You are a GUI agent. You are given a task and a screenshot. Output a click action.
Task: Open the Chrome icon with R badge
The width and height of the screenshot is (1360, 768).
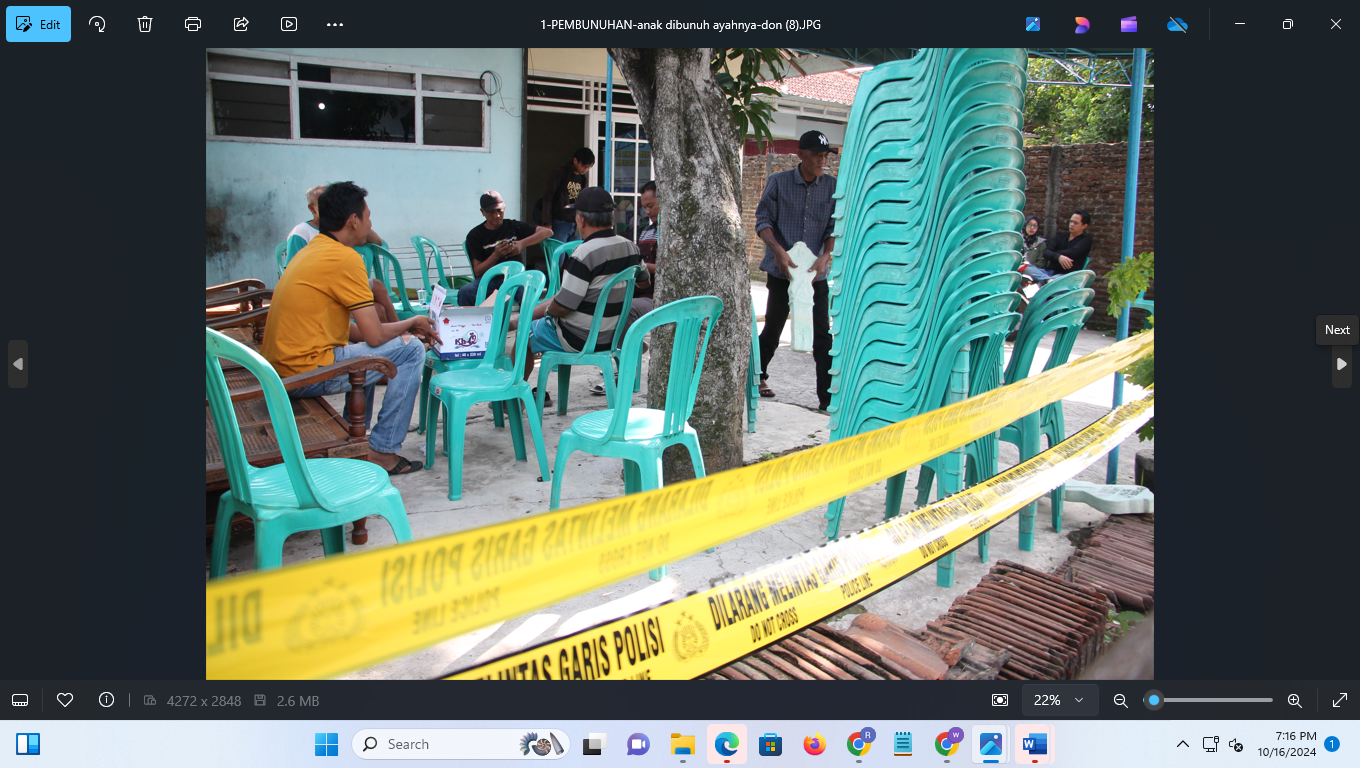[859, 744]
